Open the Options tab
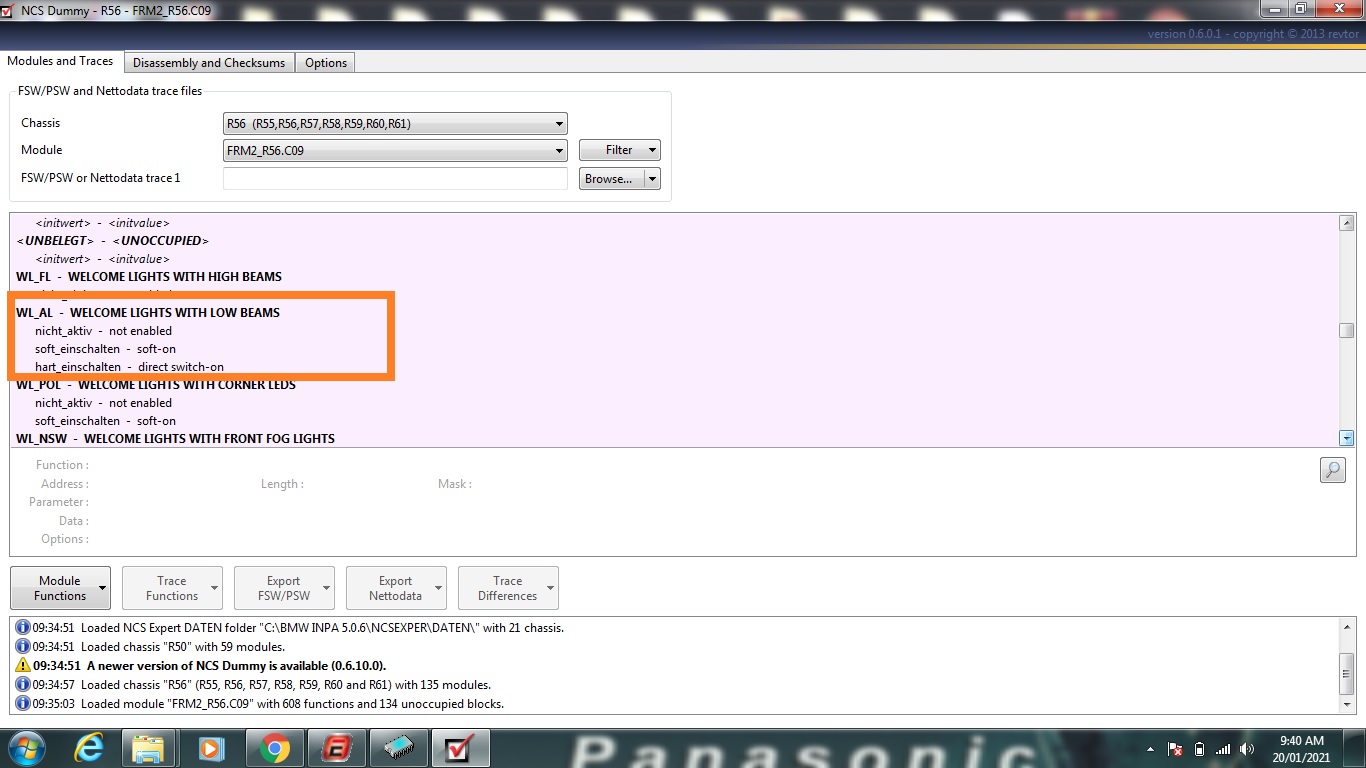The width and height of the screenshot is (1366, 768). click(326, 63)
